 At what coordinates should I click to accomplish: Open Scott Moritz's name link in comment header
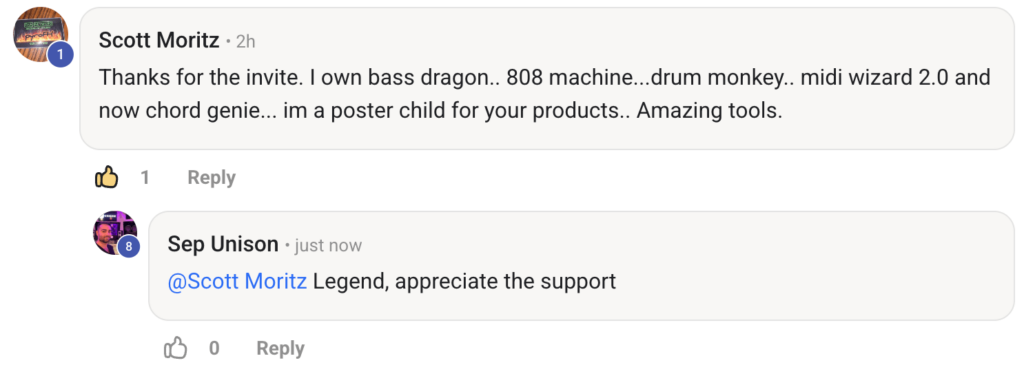[159, 40]
